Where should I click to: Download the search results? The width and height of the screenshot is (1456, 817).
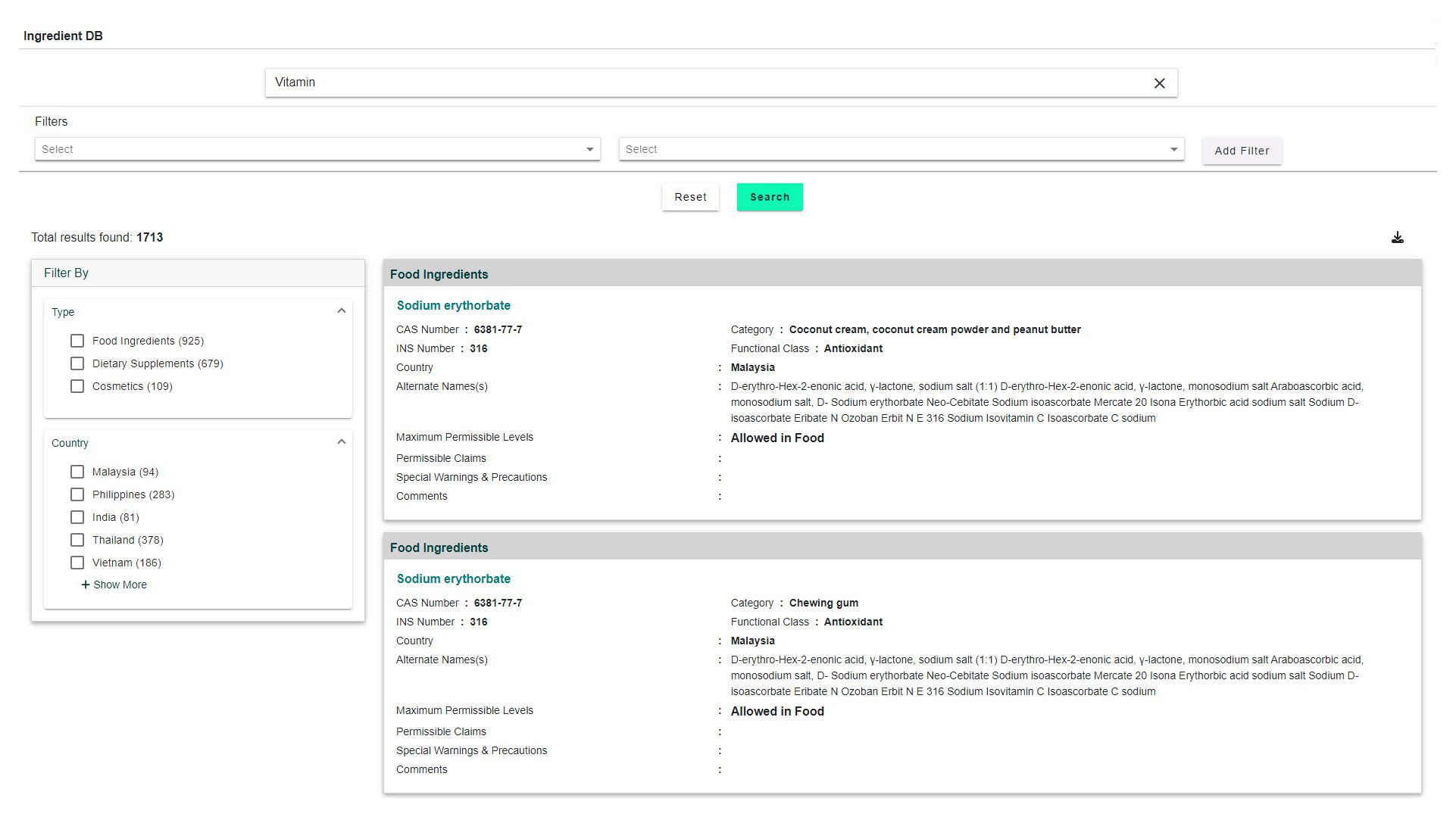tap(1398, 237)
